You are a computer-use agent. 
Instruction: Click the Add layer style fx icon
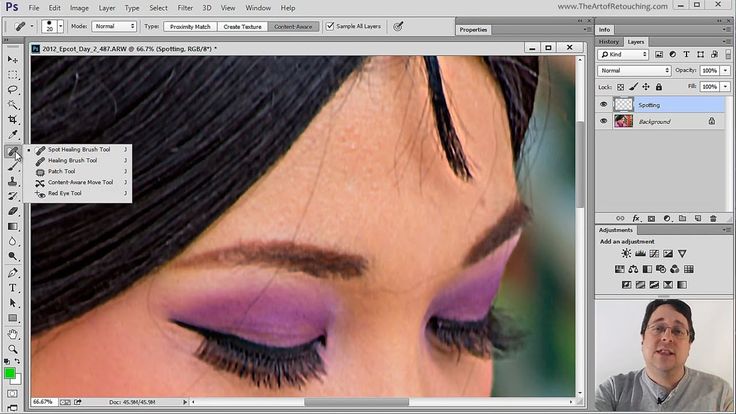636,218
